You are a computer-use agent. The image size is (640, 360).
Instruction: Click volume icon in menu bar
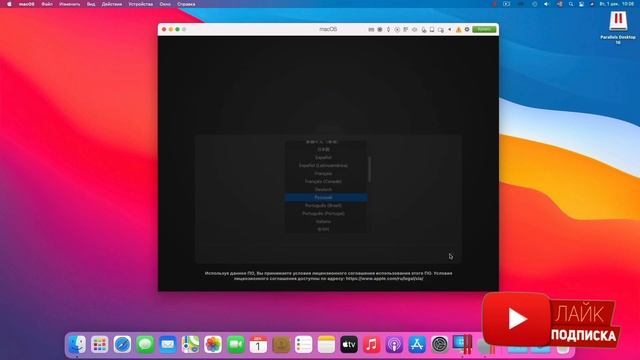(547, 4)
